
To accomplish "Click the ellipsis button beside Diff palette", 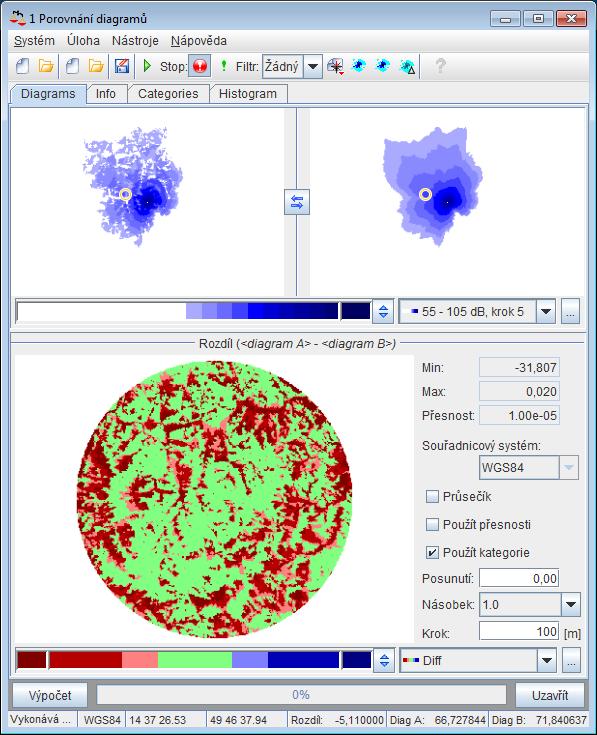I will (571, 660).
